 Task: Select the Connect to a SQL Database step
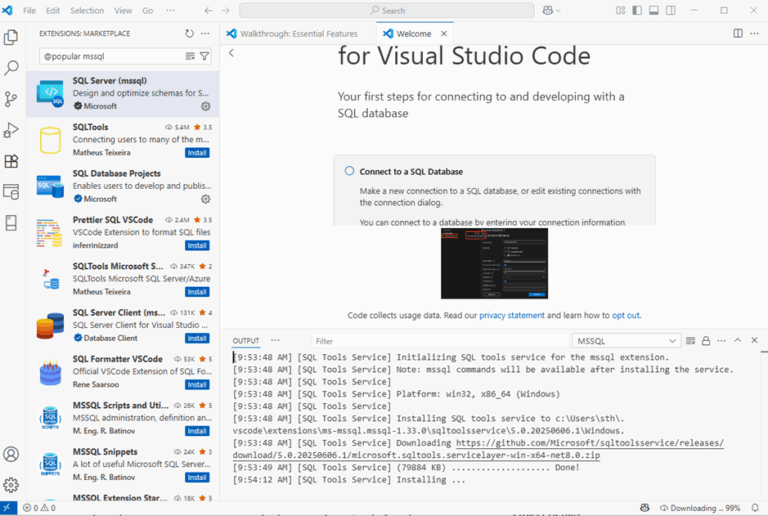[x=410, y=171]
